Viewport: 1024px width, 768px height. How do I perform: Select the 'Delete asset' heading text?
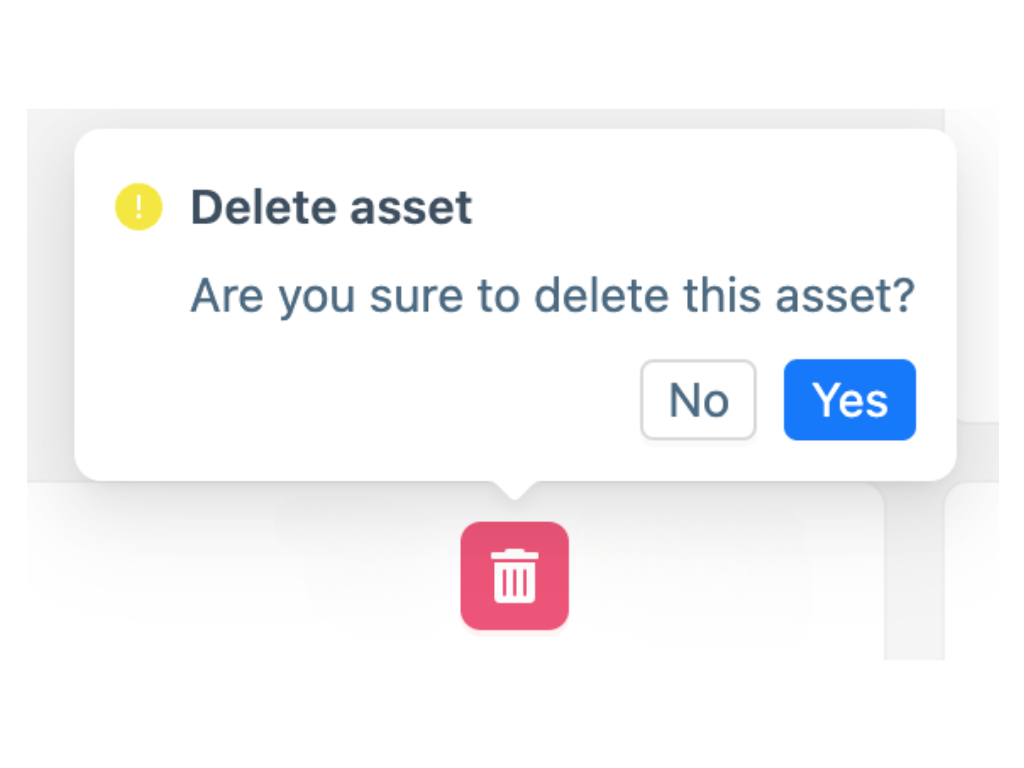[x=331, y=207]
